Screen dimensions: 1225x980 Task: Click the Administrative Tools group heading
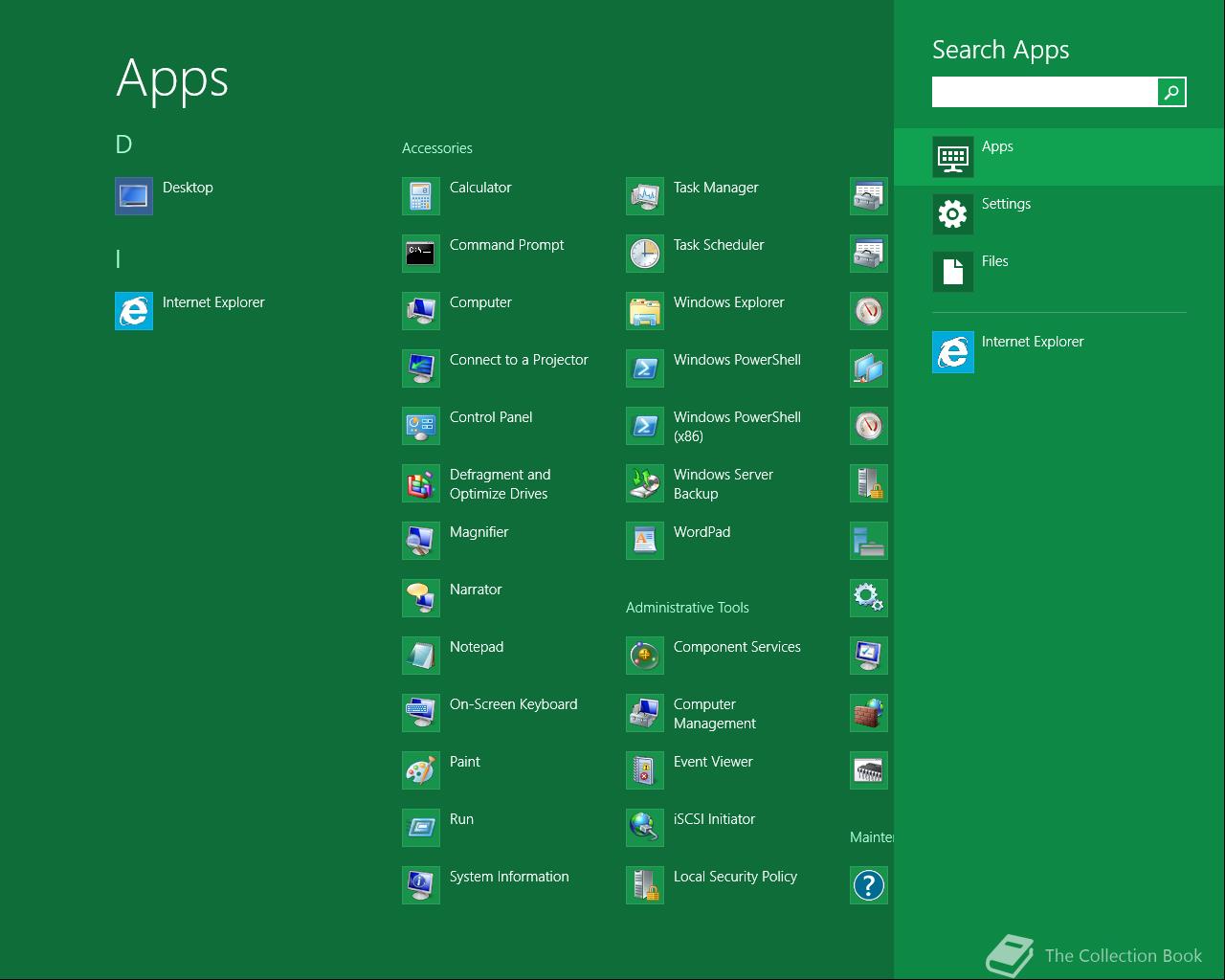click(687, 608)
